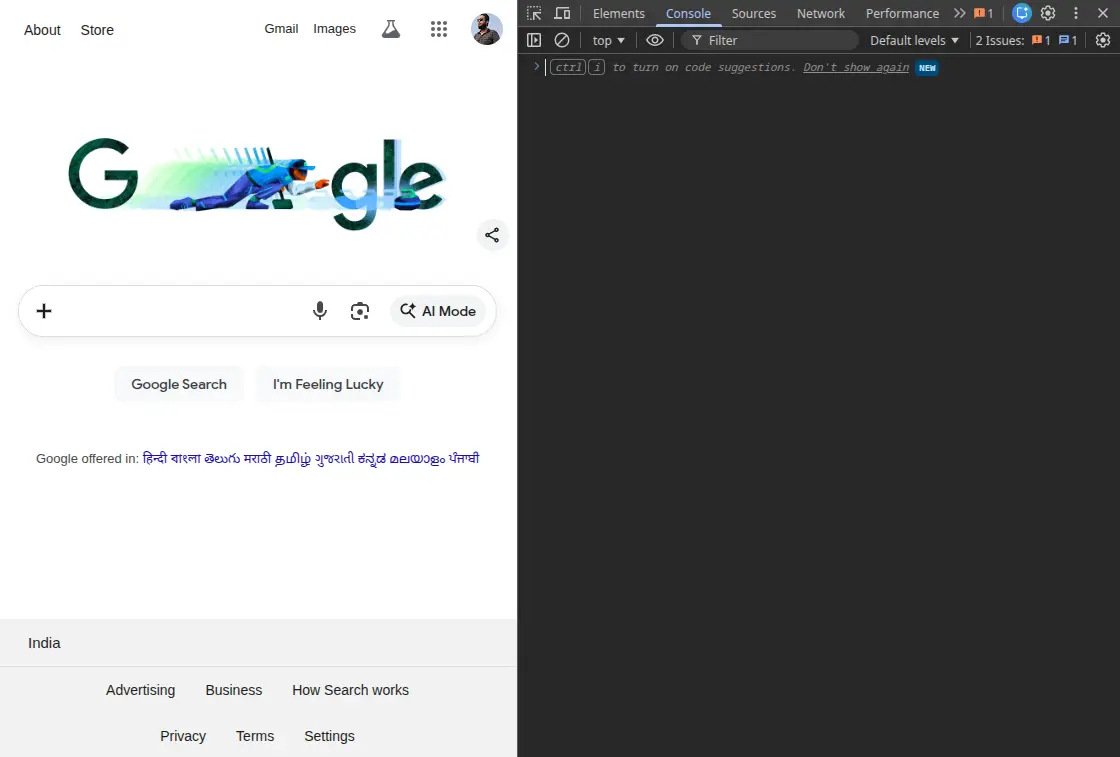1120x757 pixels.
Task: Open the Default levels dropdown
Action: (x=914, y=41)
